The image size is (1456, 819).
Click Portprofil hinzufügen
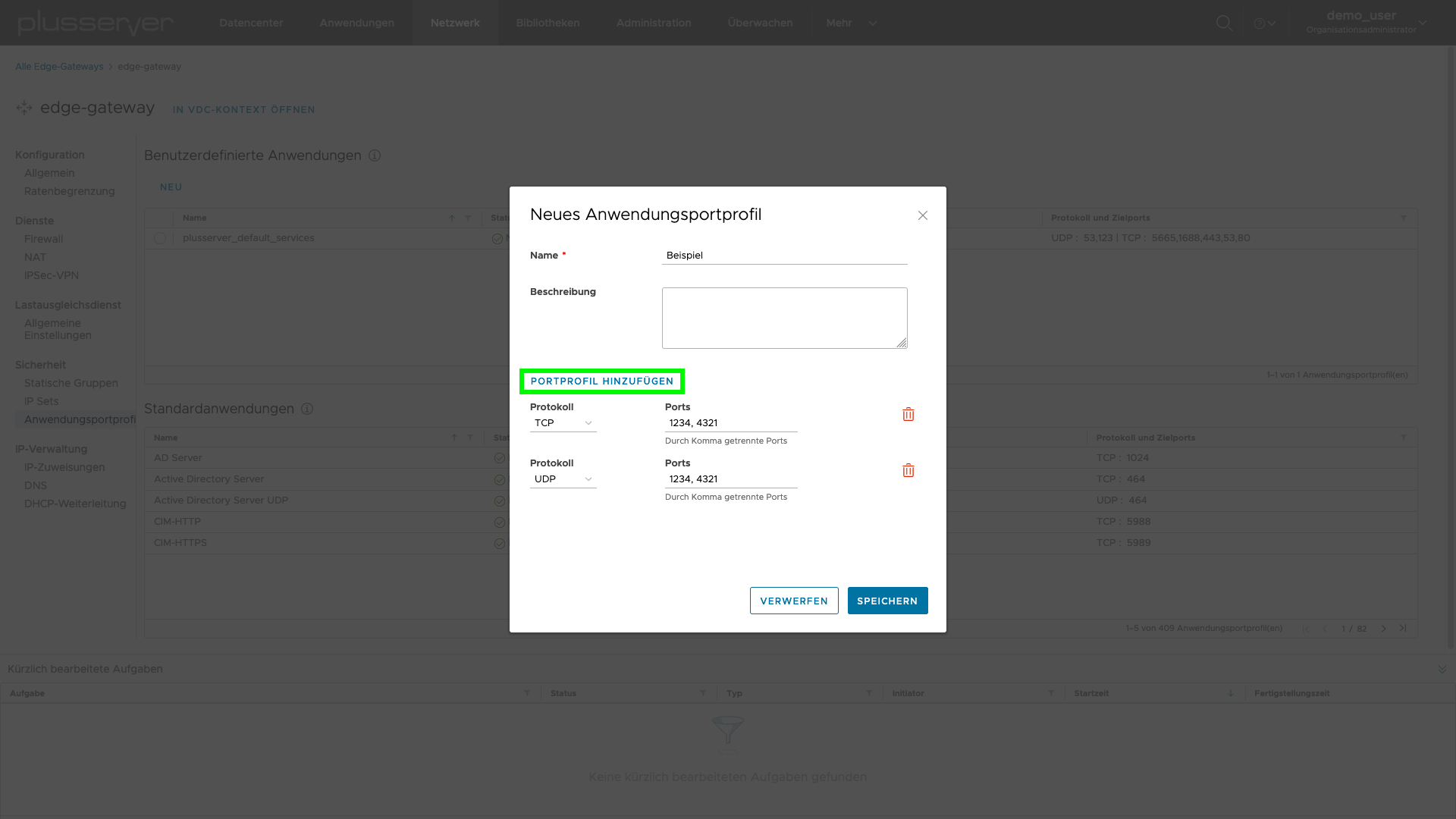[602, 381]
